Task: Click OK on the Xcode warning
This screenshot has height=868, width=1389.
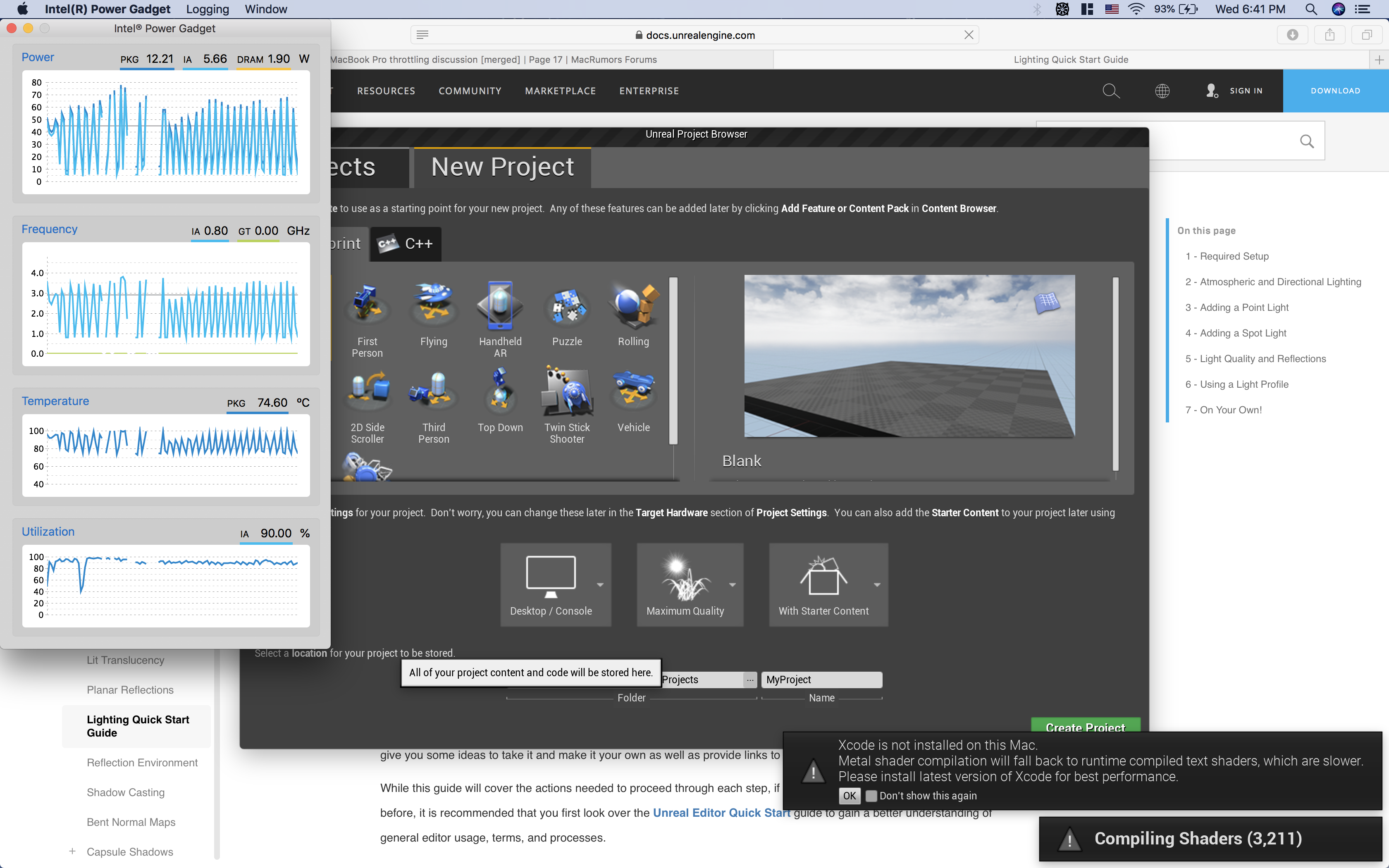Action: [x=850, y=796]
